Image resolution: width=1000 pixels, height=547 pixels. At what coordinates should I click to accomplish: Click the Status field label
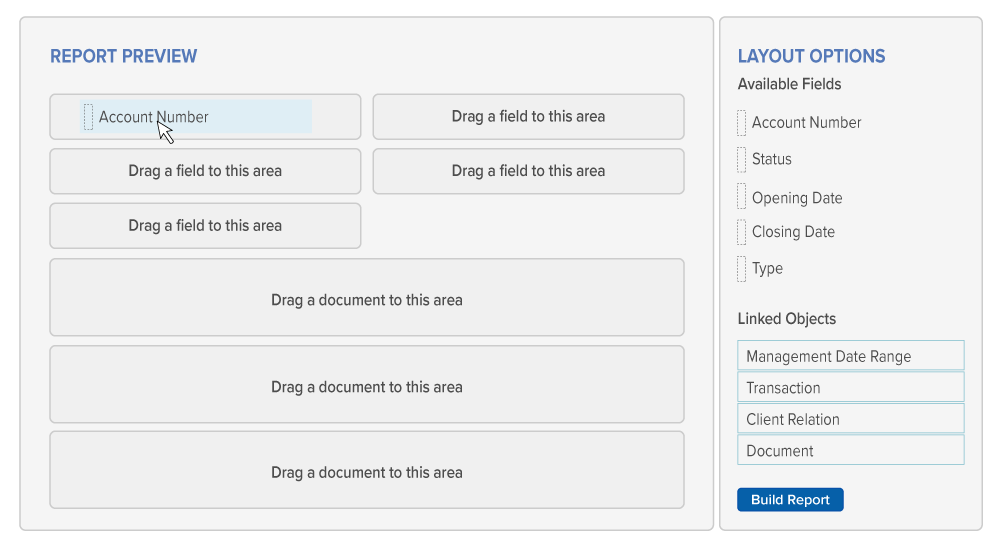tap(772, 159)
